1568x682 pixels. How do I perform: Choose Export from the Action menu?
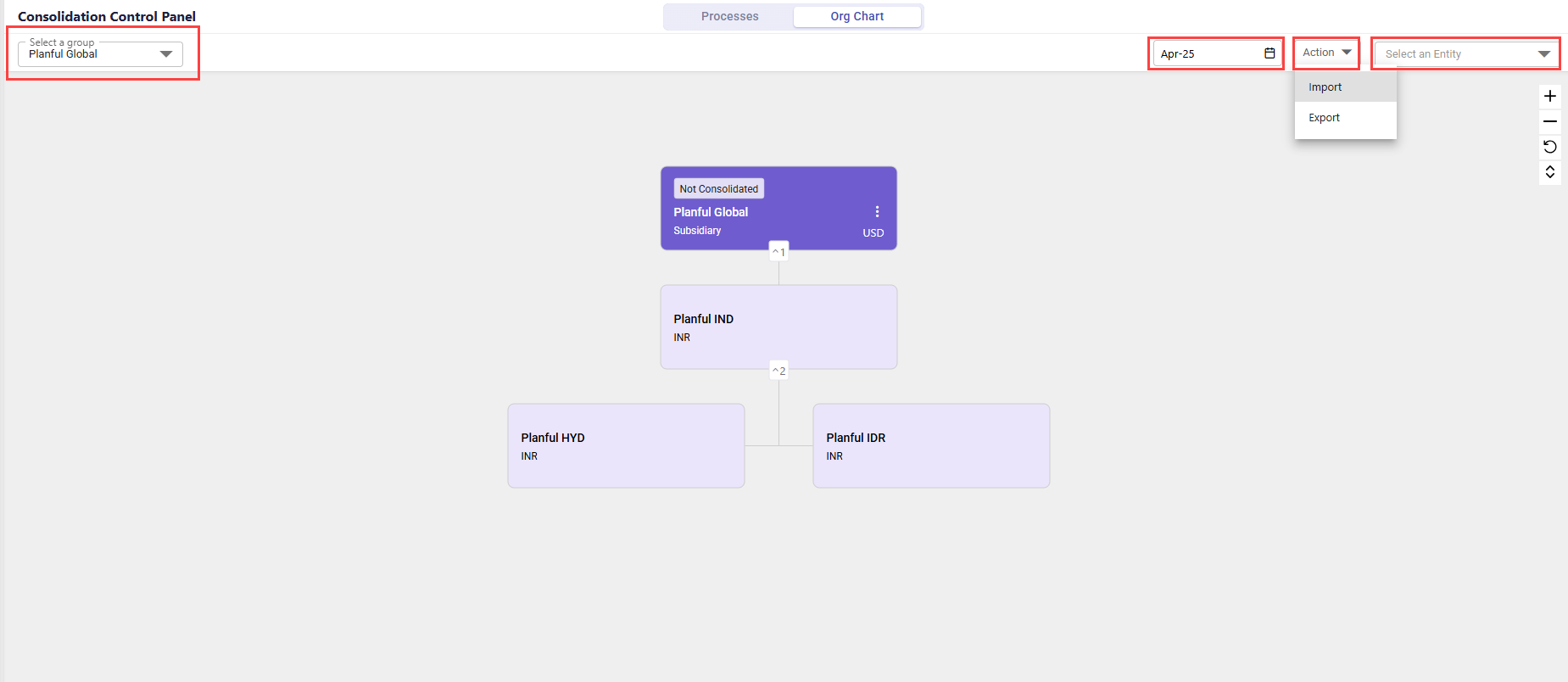(1325, 118)
